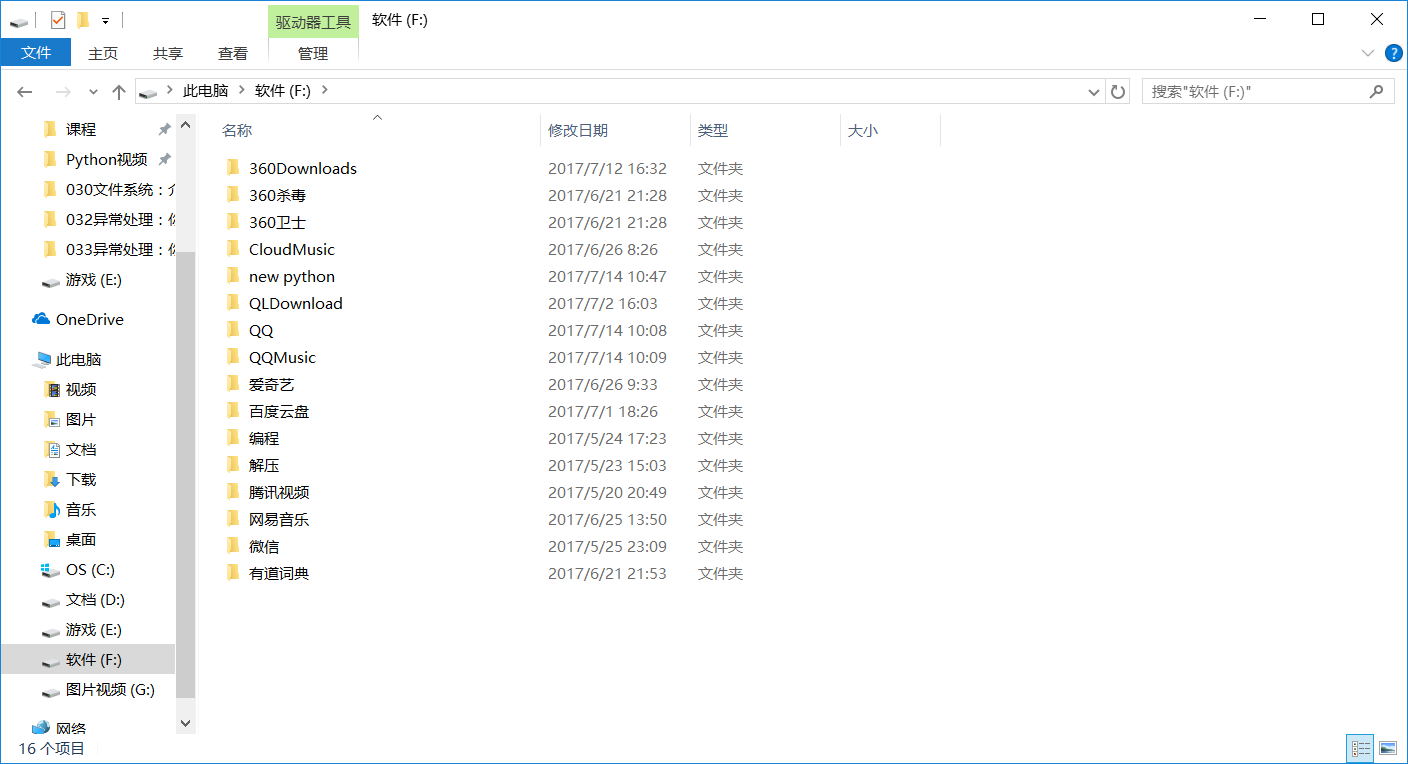Click the navigation pane scroll down arrow
1408x764 pixels.
click(x=185, y=722)
